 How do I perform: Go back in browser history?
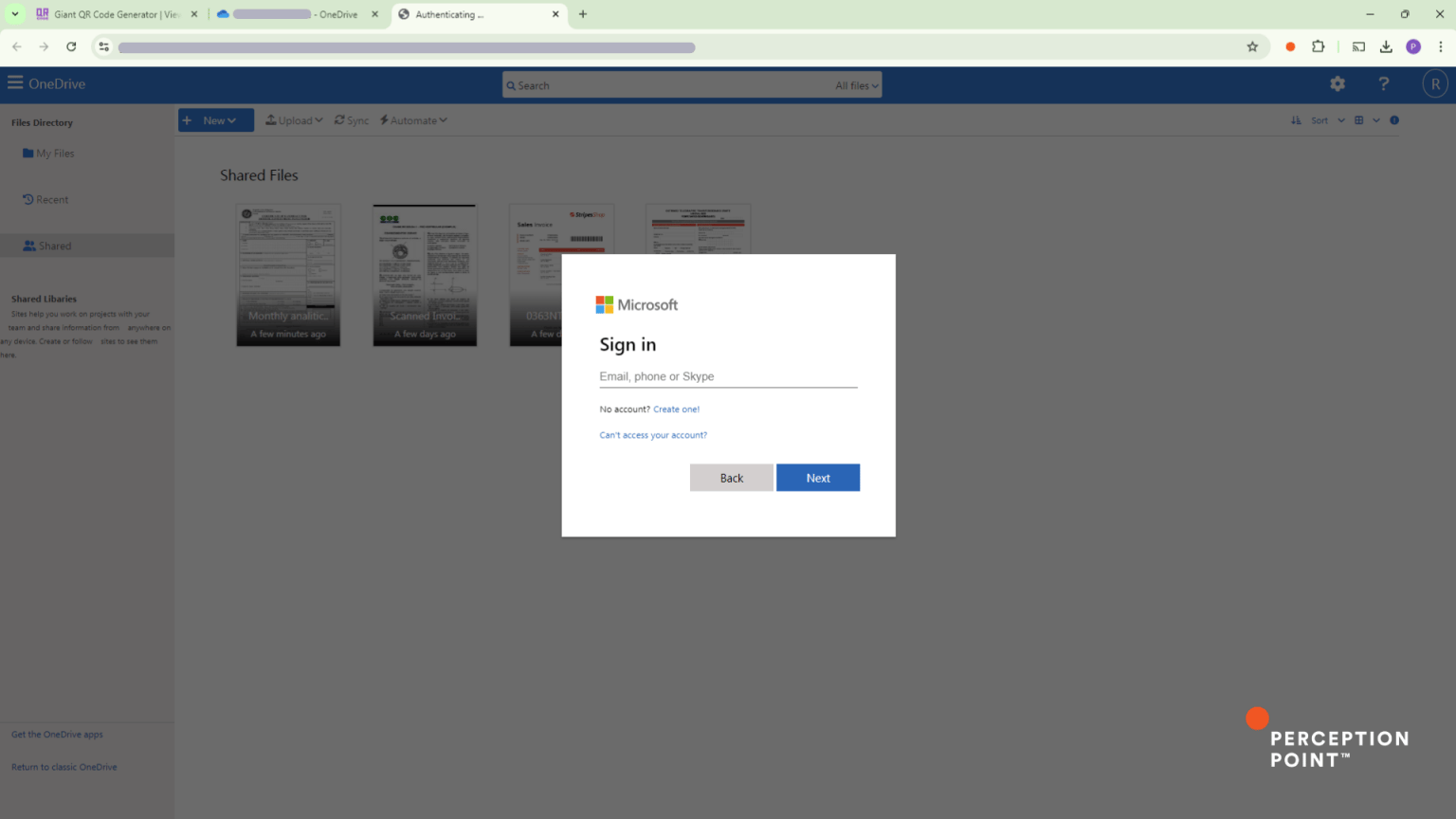click(17, 46)
